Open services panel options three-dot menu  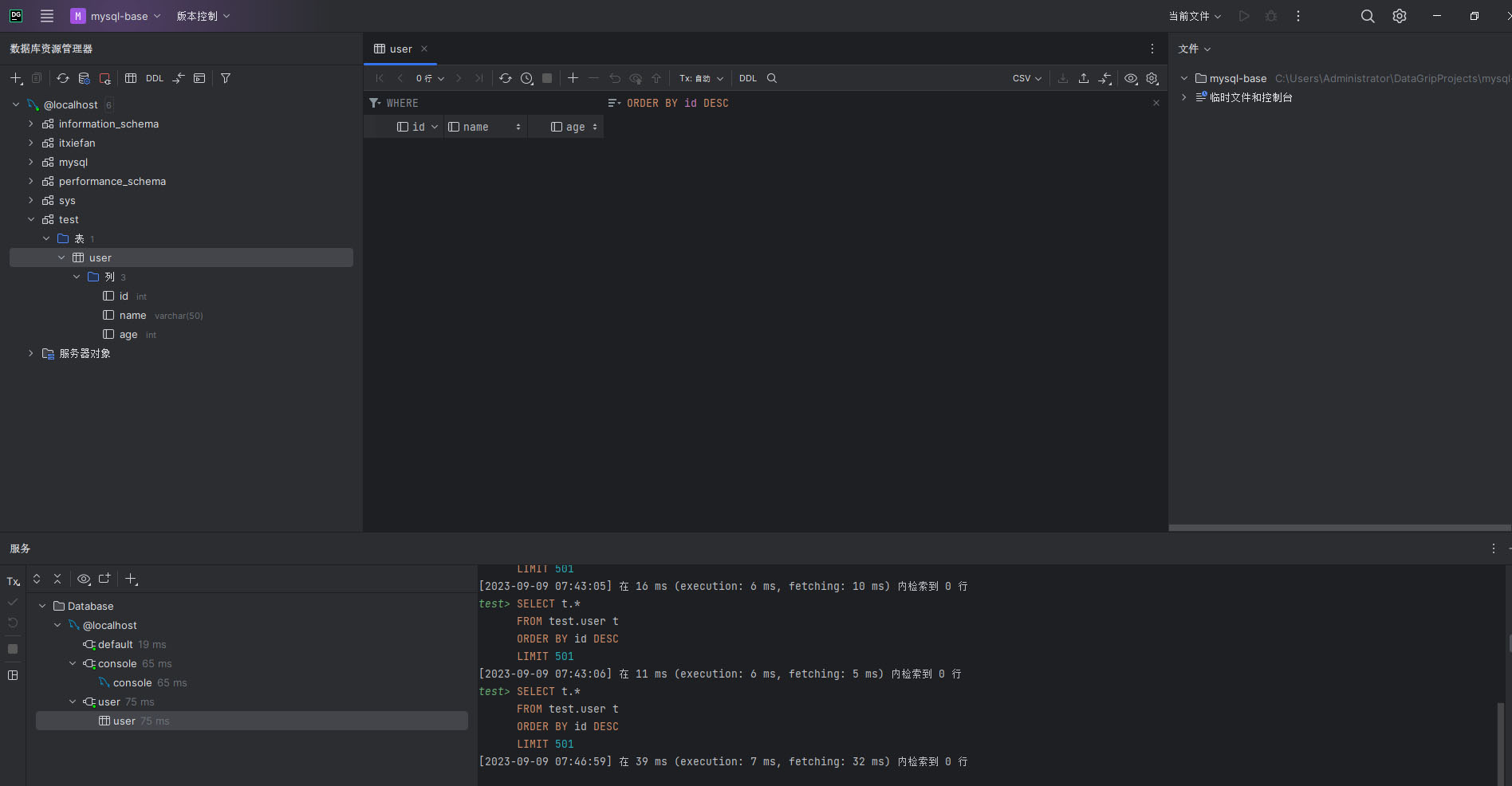pyautogui.click(x=1494, y=548)
